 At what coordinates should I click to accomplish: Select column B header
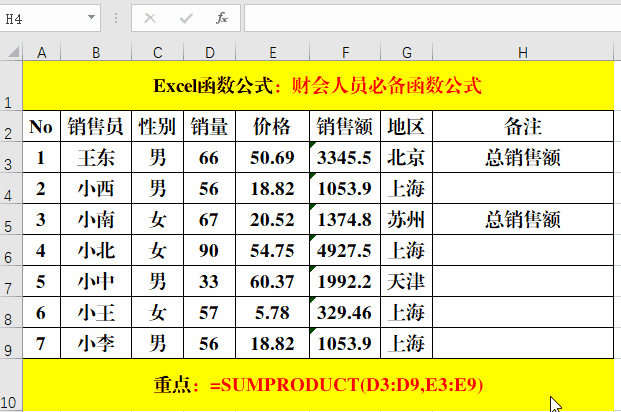(x=96, y=52)
